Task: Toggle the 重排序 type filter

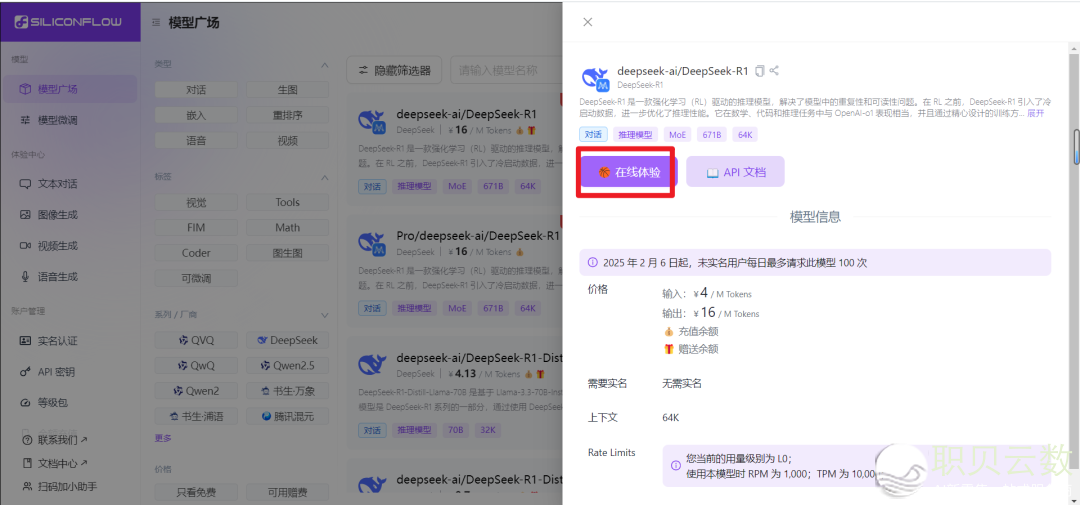Action: (x=287, y=115)
